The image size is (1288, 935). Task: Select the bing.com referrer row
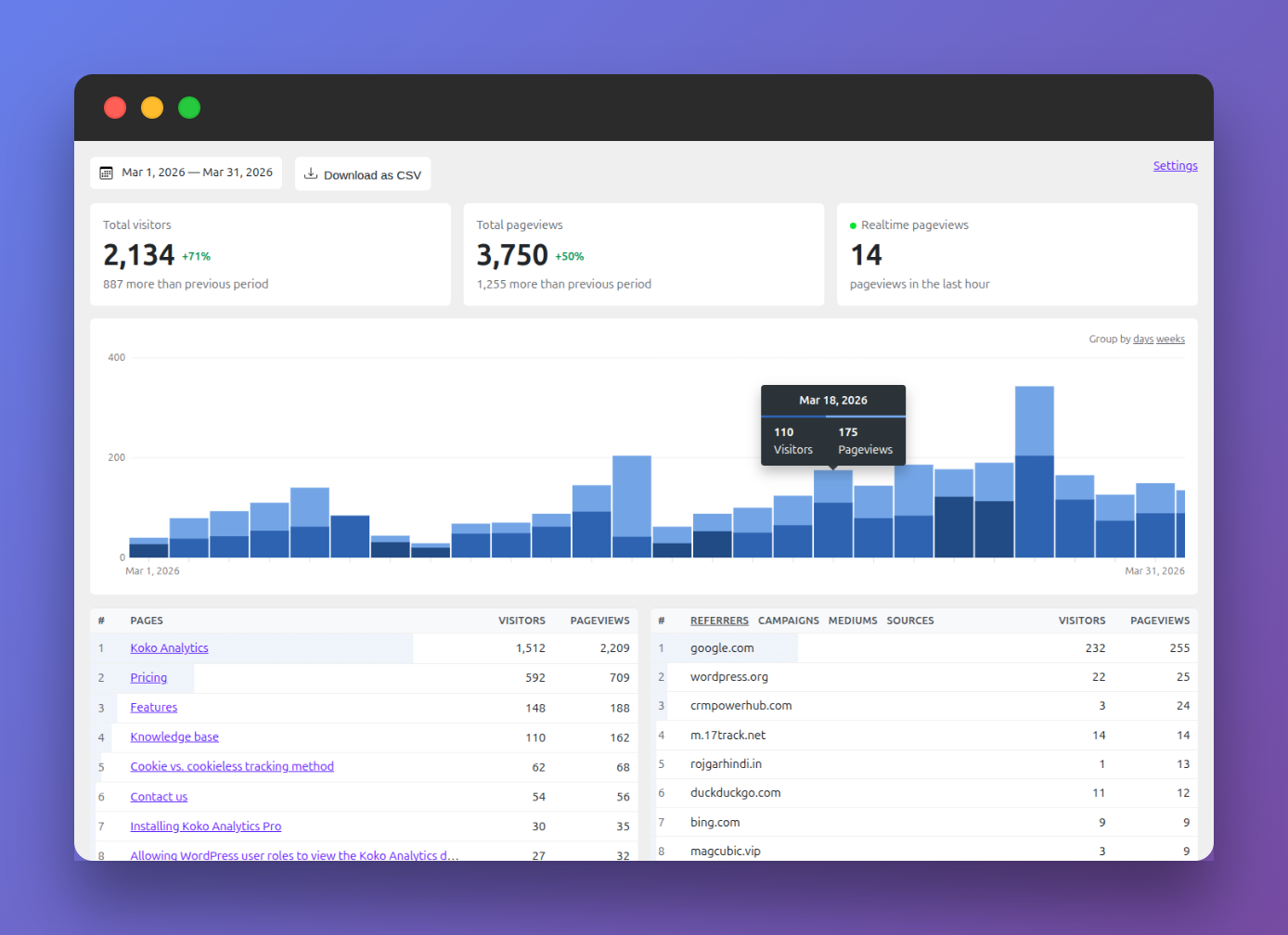tap(926, 823)
